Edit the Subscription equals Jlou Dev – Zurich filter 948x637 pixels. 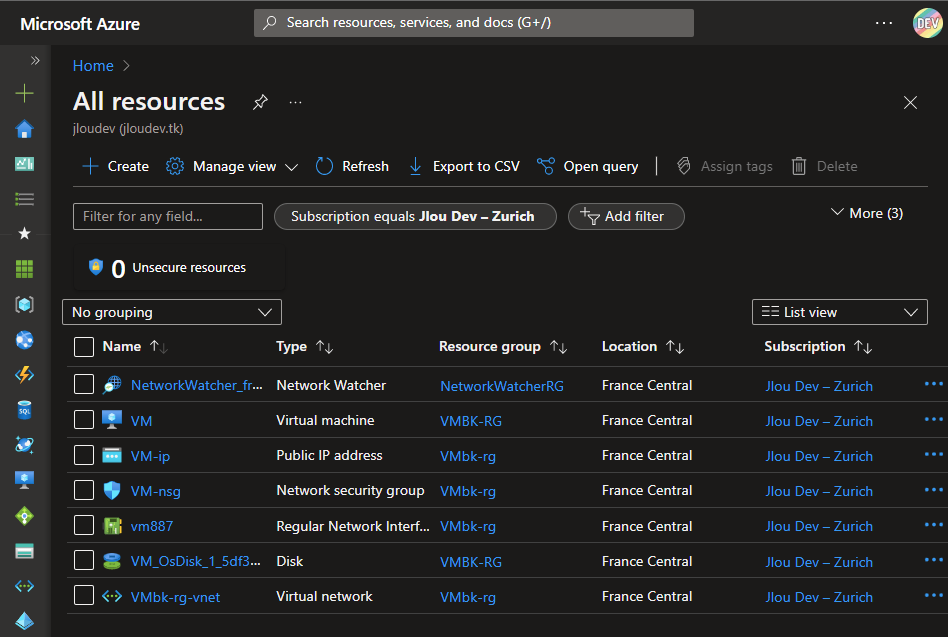(x=415, y=216)
